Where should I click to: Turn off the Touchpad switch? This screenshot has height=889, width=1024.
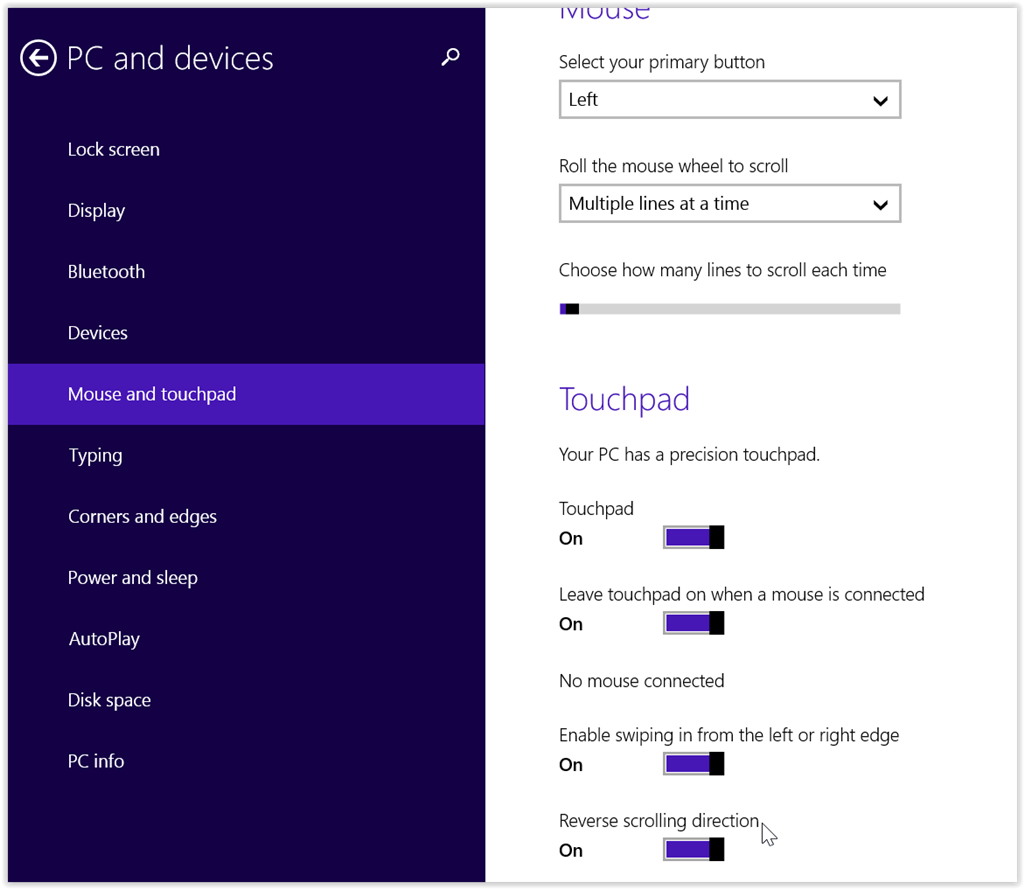coord(694,538)
